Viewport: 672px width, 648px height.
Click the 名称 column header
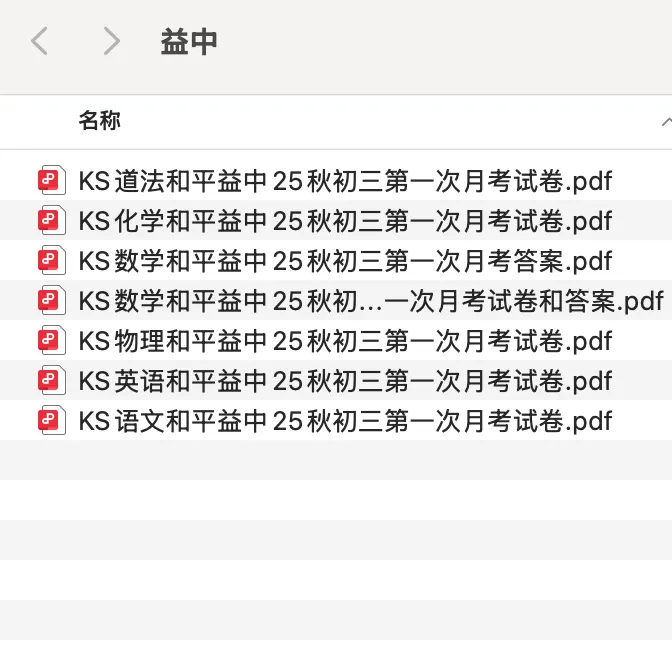coord(99,120)
